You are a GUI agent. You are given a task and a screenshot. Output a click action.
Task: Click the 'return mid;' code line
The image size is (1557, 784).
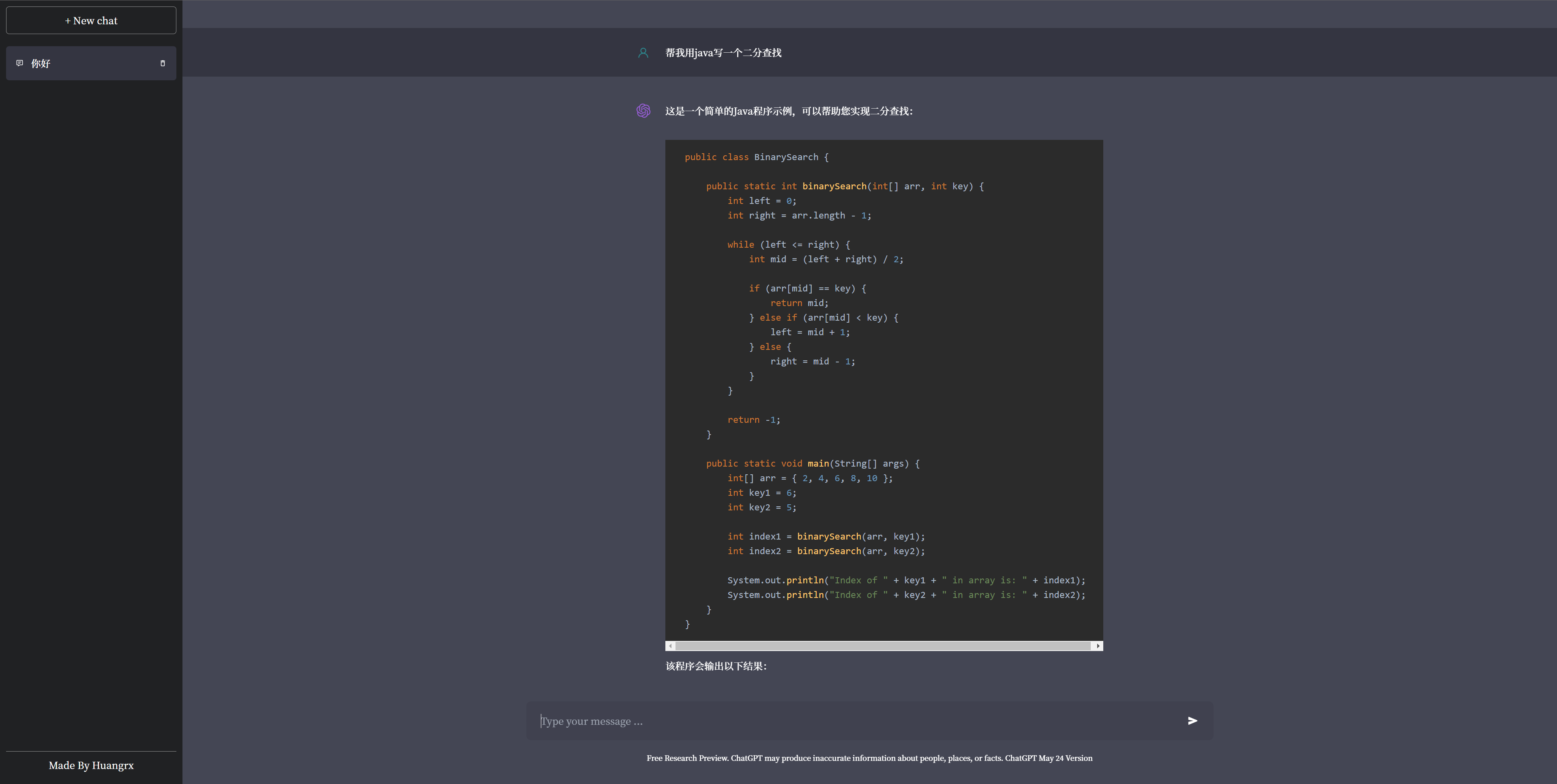[x=799, y=303]
